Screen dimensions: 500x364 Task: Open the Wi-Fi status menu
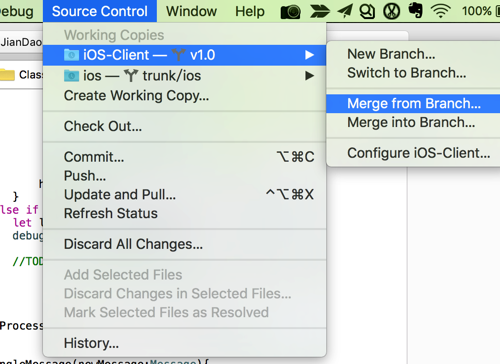(x=441, y=11)
